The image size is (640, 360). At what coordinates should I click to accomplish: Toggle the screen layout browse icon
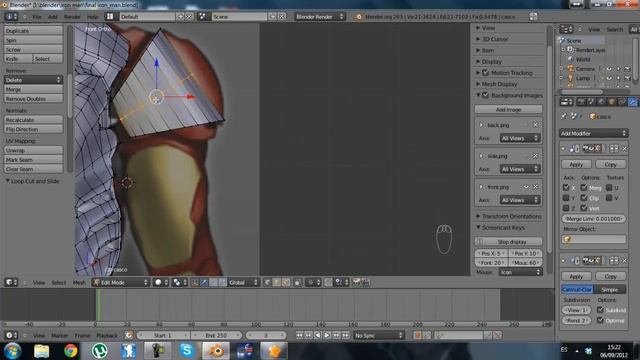pyautogui.click(x=110, y=16)
